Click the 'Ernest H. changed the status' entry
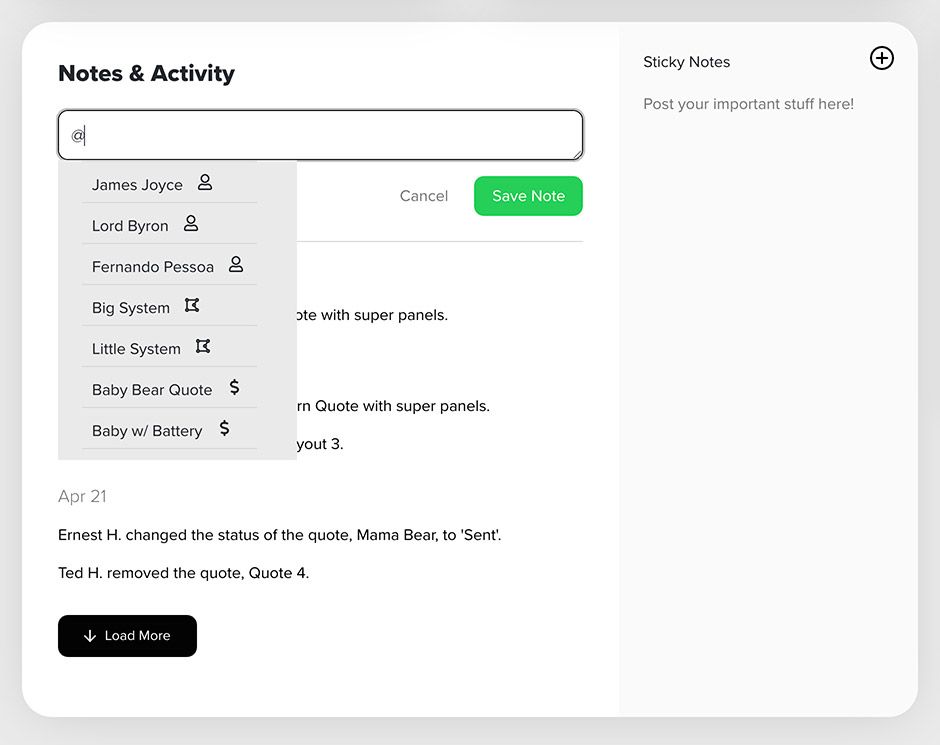 coord(279,535)
